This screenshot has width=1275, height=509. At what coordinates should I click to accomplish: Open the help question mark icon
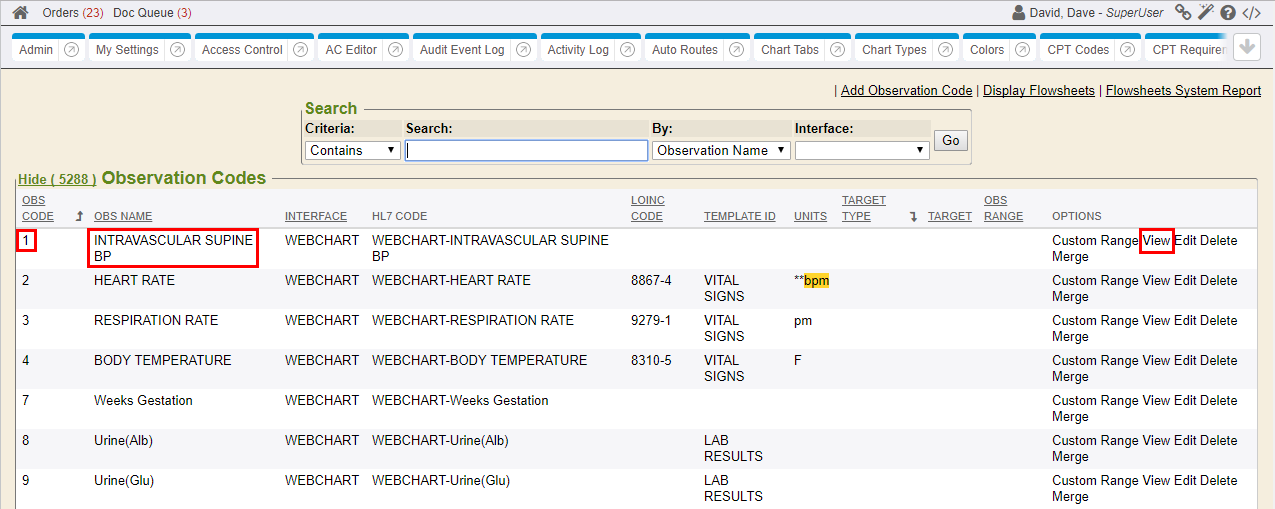tap(1228, 13)
